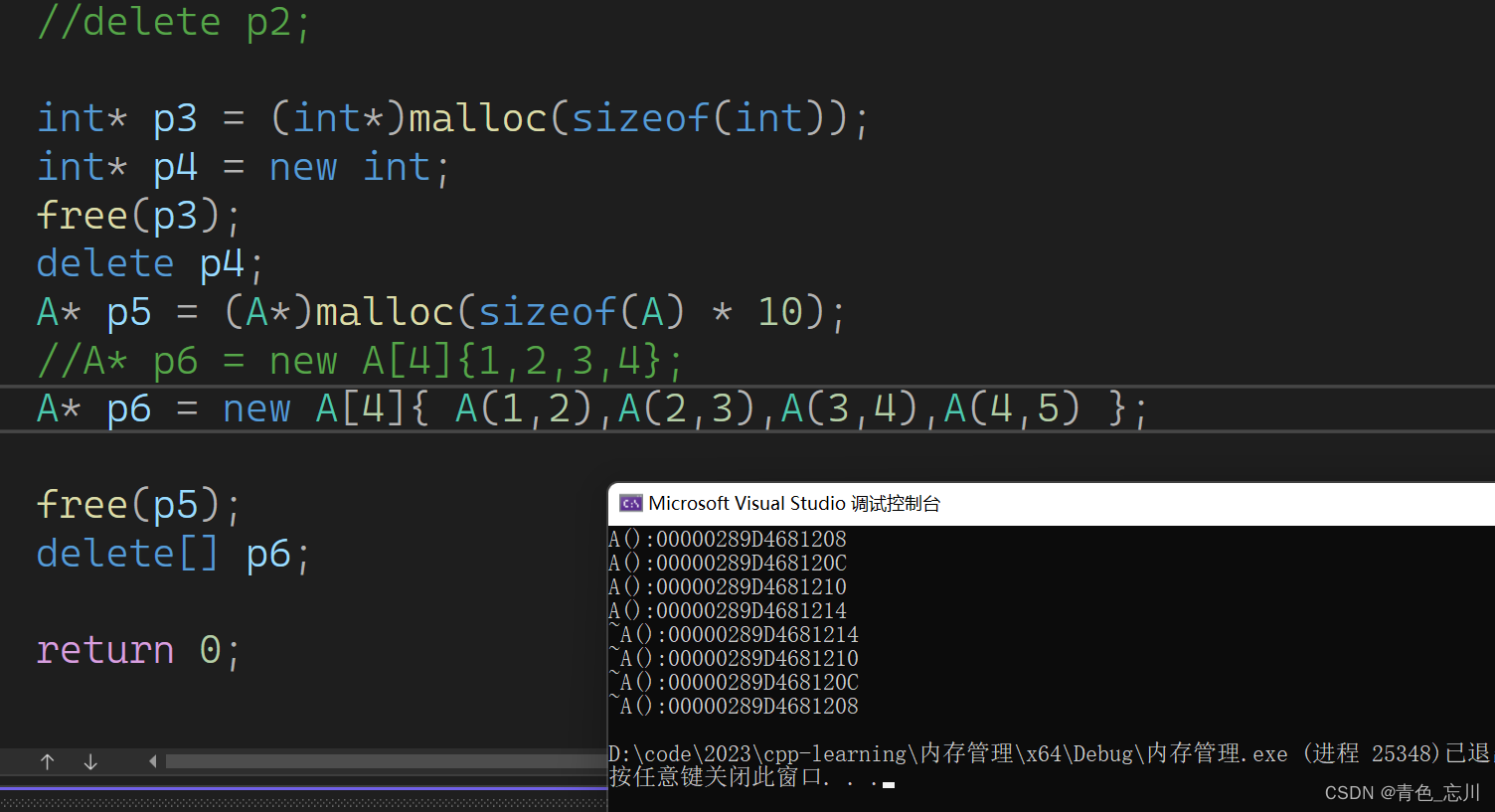Click console output '~A():00000289D468120C'
This screenshot has height=812, width=1495.
(734, 682)
